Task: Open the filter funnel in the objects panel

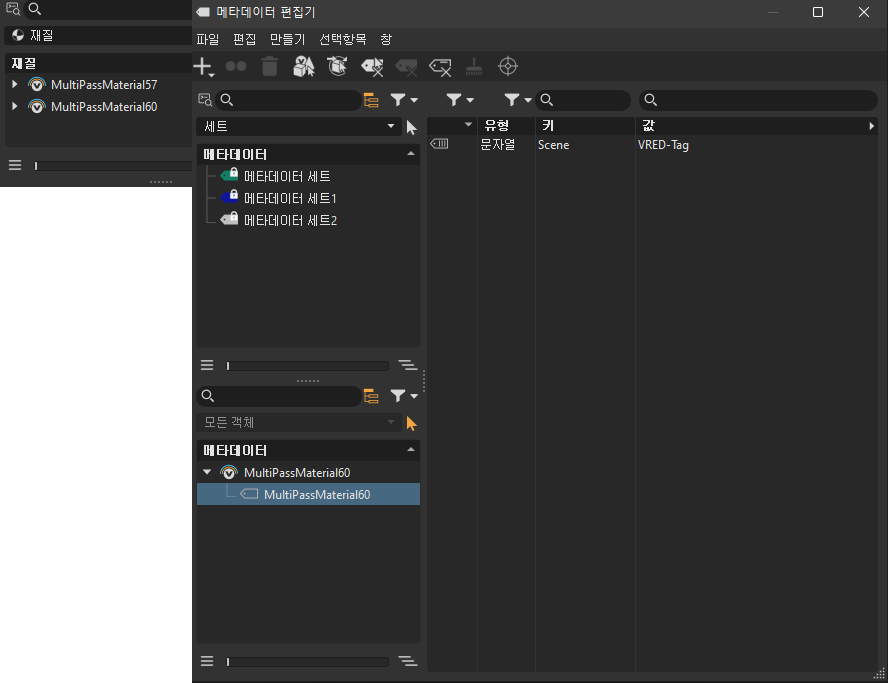Action: pos(404,396)
